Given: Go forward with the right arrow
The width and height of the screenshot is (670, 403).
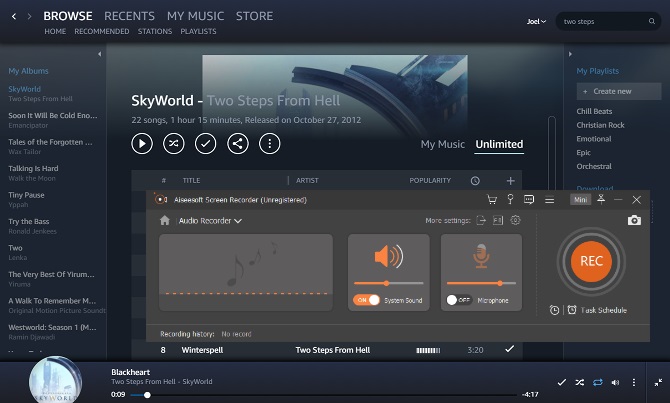Looking at the screenshot, I should coord(29,16).
